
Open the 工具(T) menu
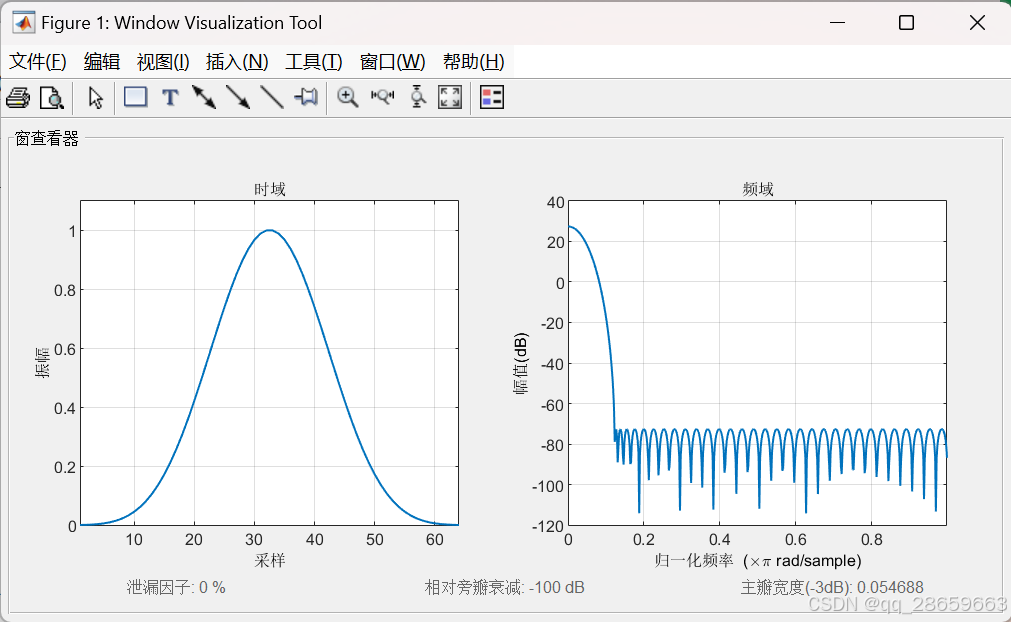tap(314, 62)
